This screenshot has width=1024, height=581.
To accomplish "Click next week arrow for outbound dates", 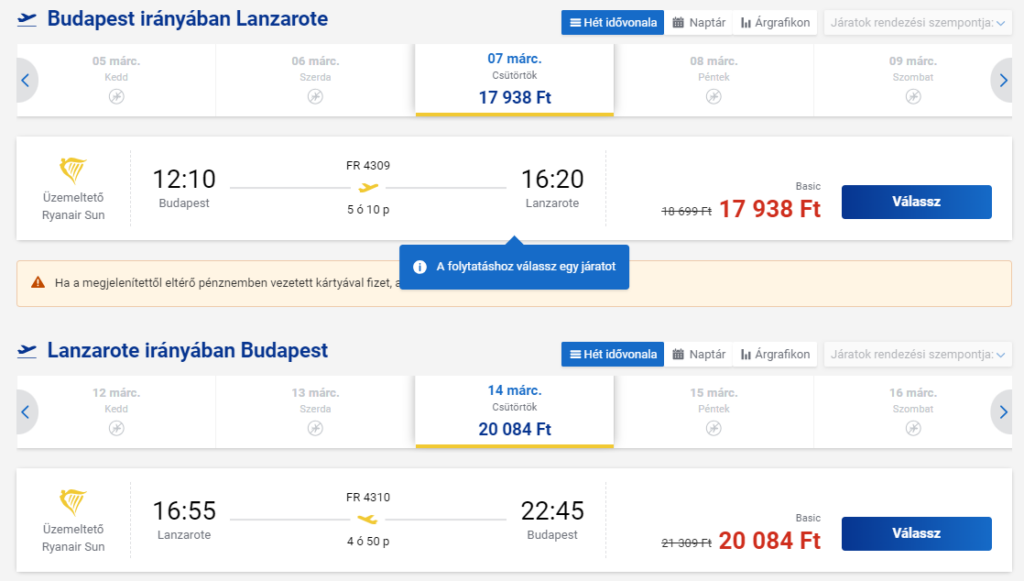I will (x=1003, y=81).
